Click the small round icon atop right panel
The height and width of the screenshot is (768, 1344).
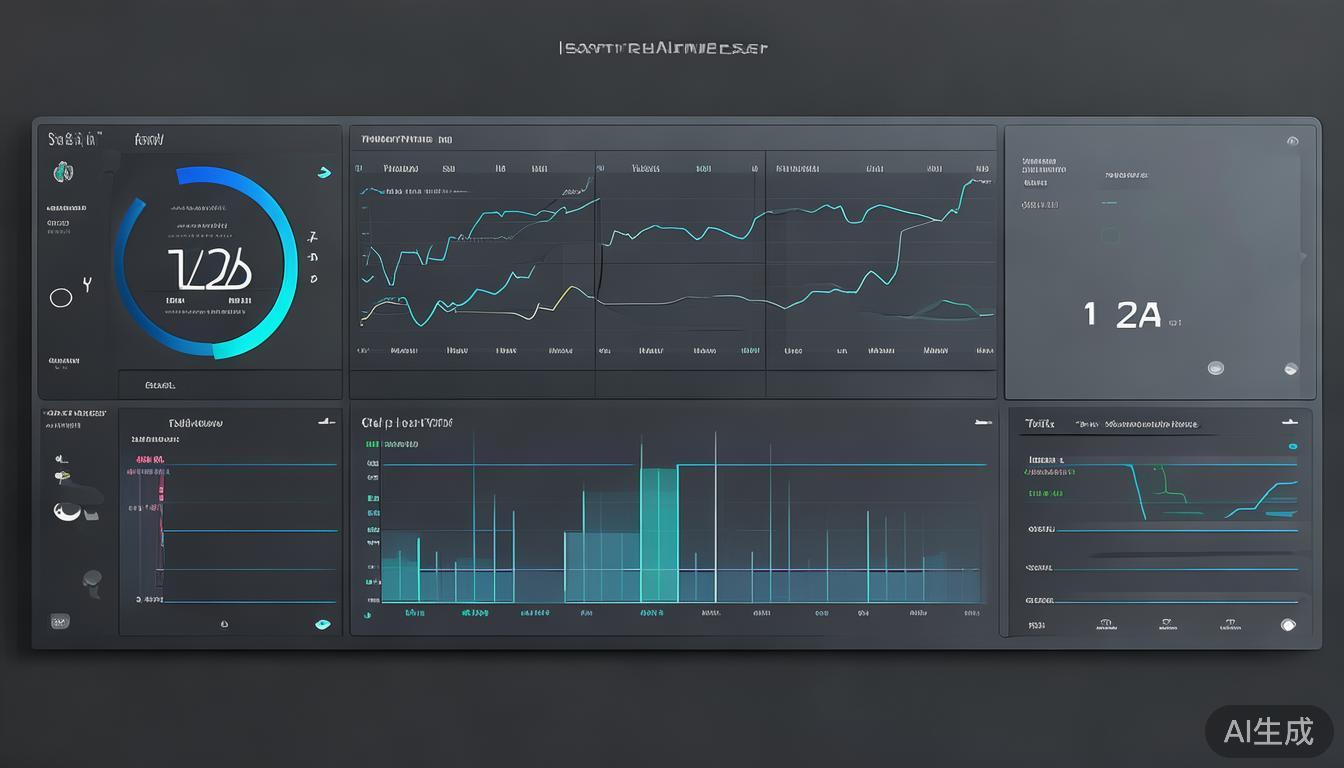tap(1292, 141)
